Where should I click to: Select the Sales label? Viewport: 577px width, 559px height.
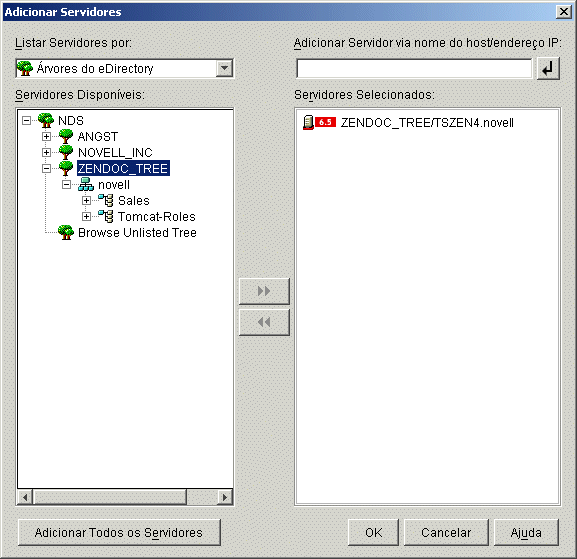click(134, 201)
